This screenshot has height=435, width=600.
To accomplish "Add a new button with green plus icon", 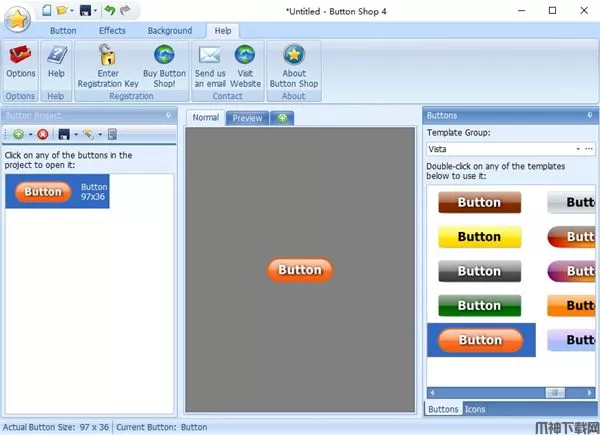I will pos(18,134).
